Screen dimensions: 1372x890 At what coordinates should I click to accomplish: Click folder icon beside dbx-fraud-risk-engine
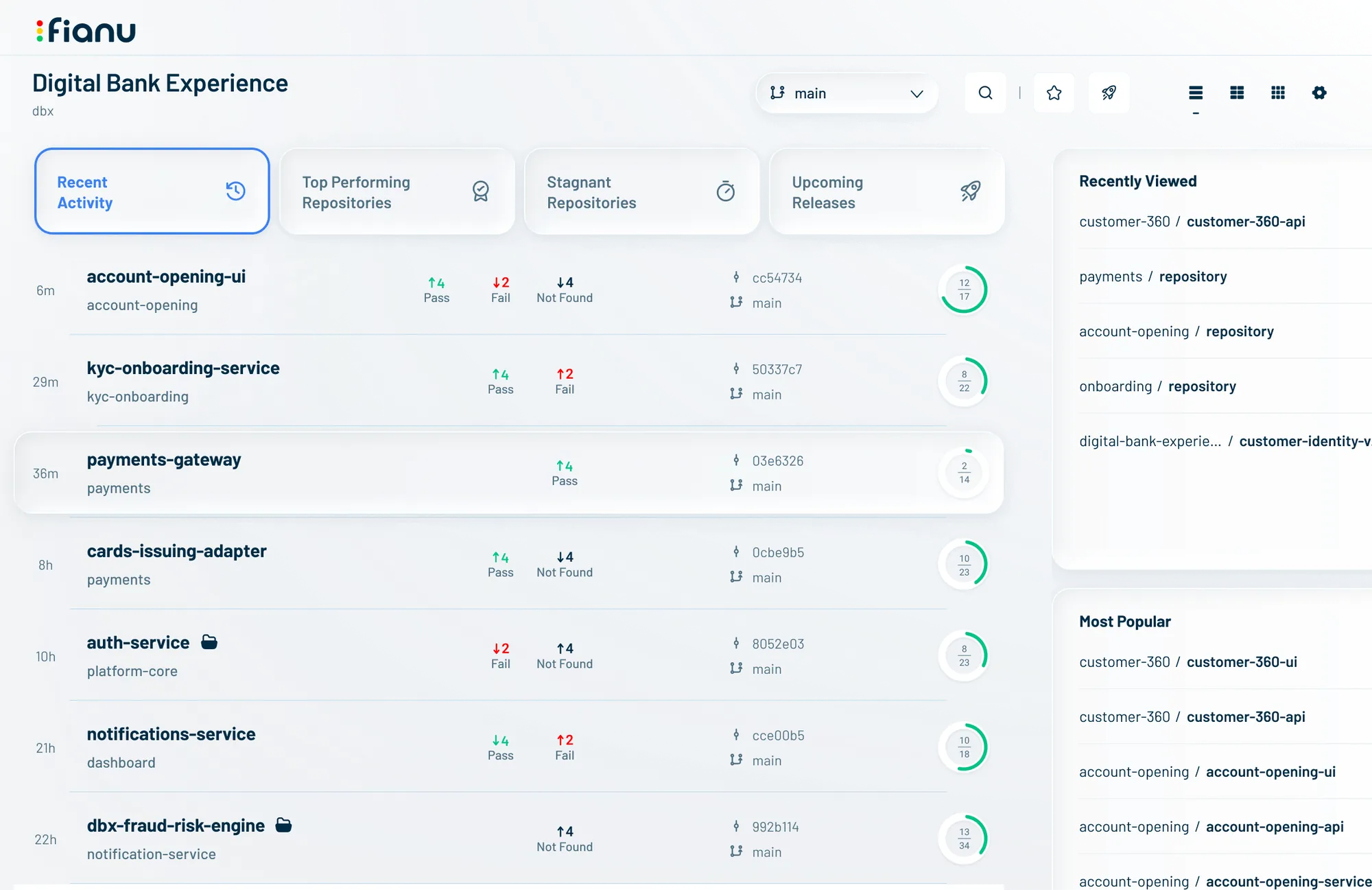pos(283,825)
